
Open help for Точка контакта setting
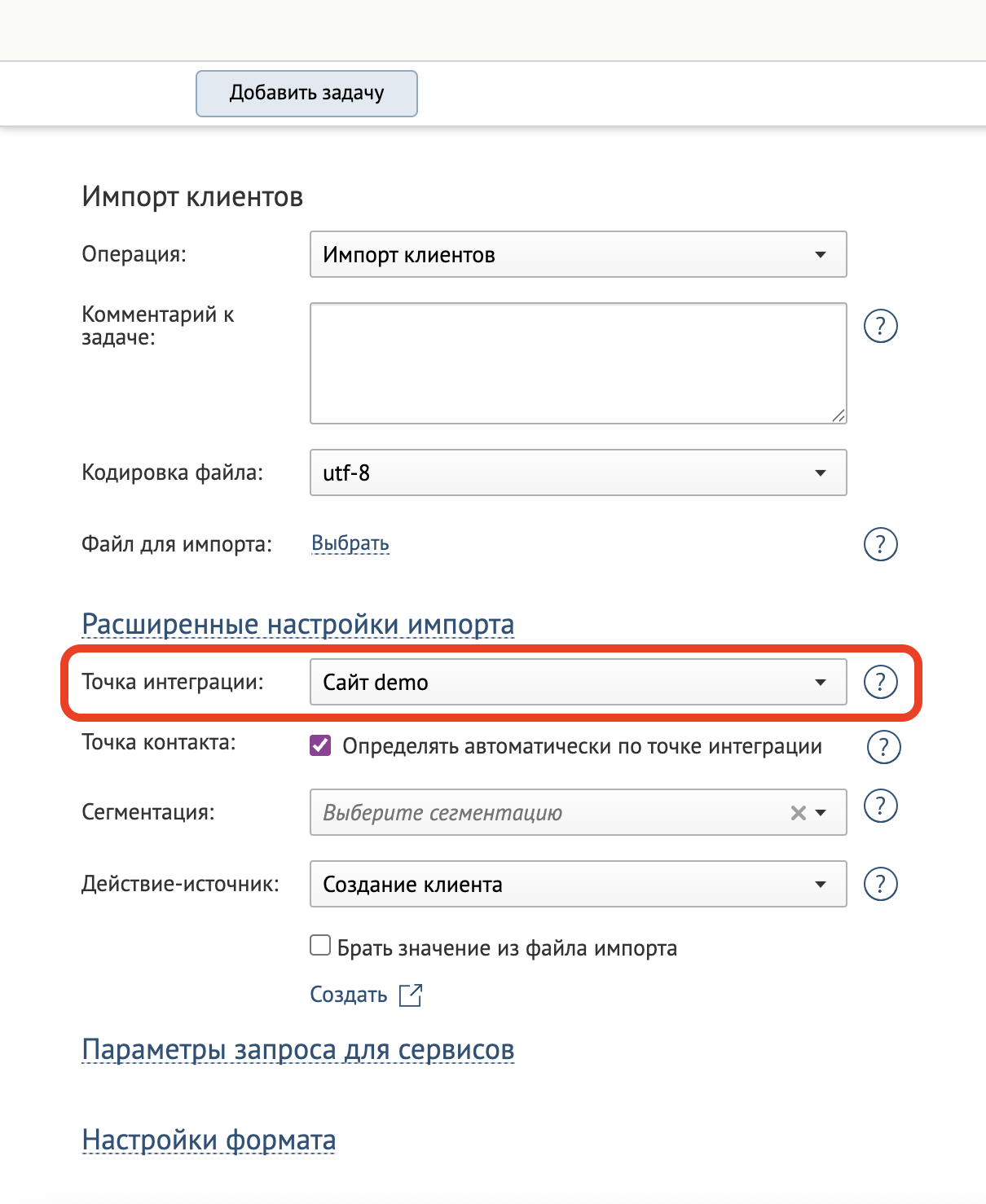coord(881,745)
